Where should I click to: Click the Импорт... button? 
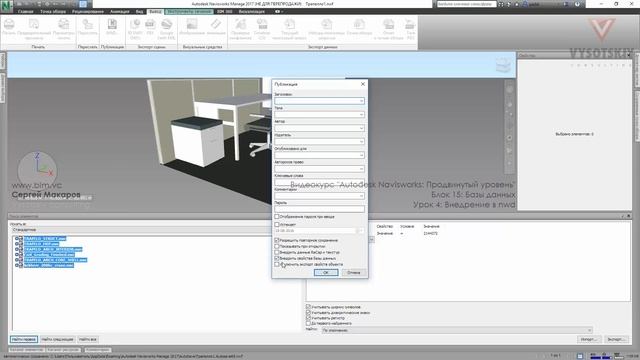point(589,339)
